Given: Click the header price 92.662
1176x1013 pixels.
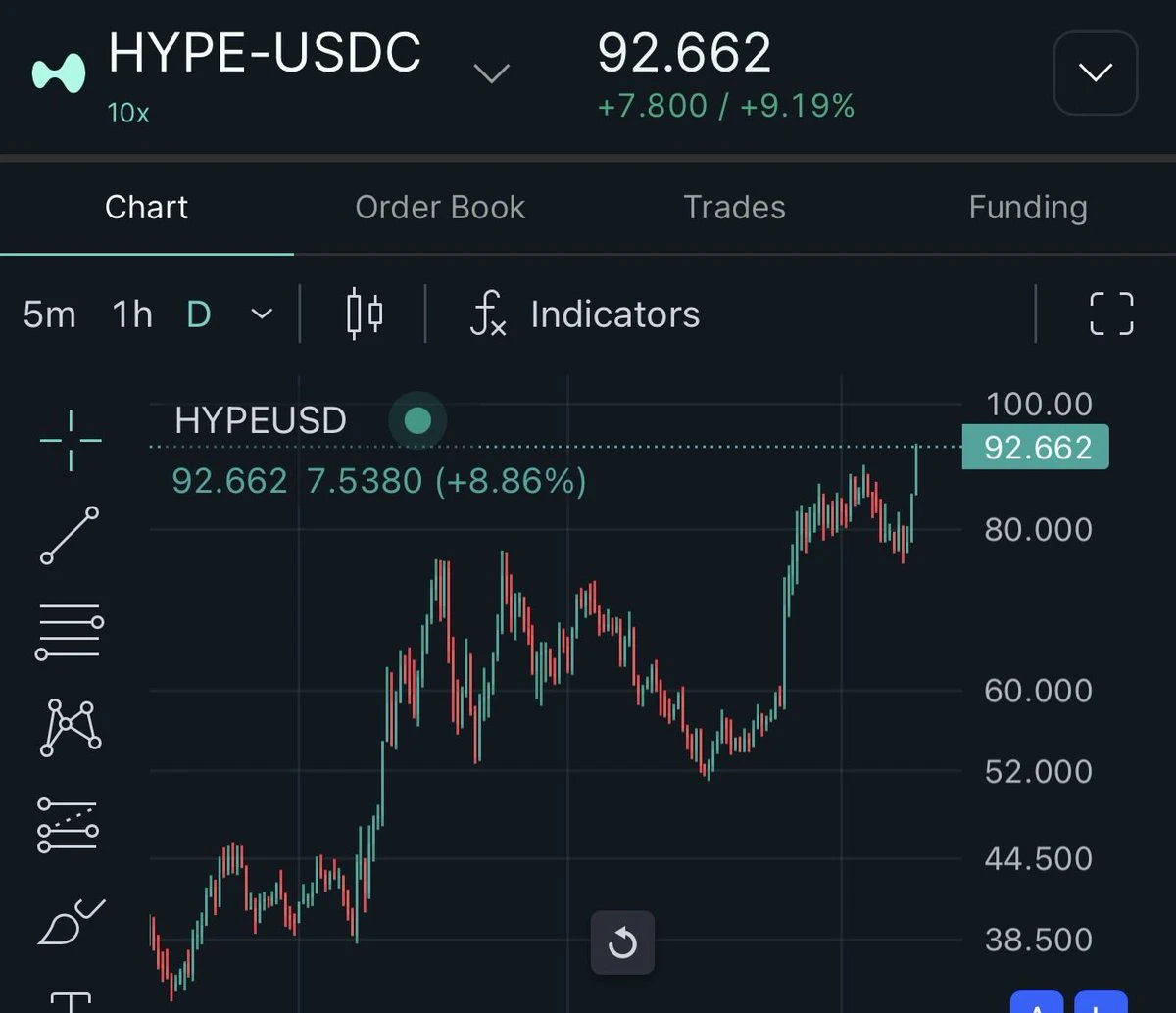Looking at the screenshot, I should [x=684, y=53].
